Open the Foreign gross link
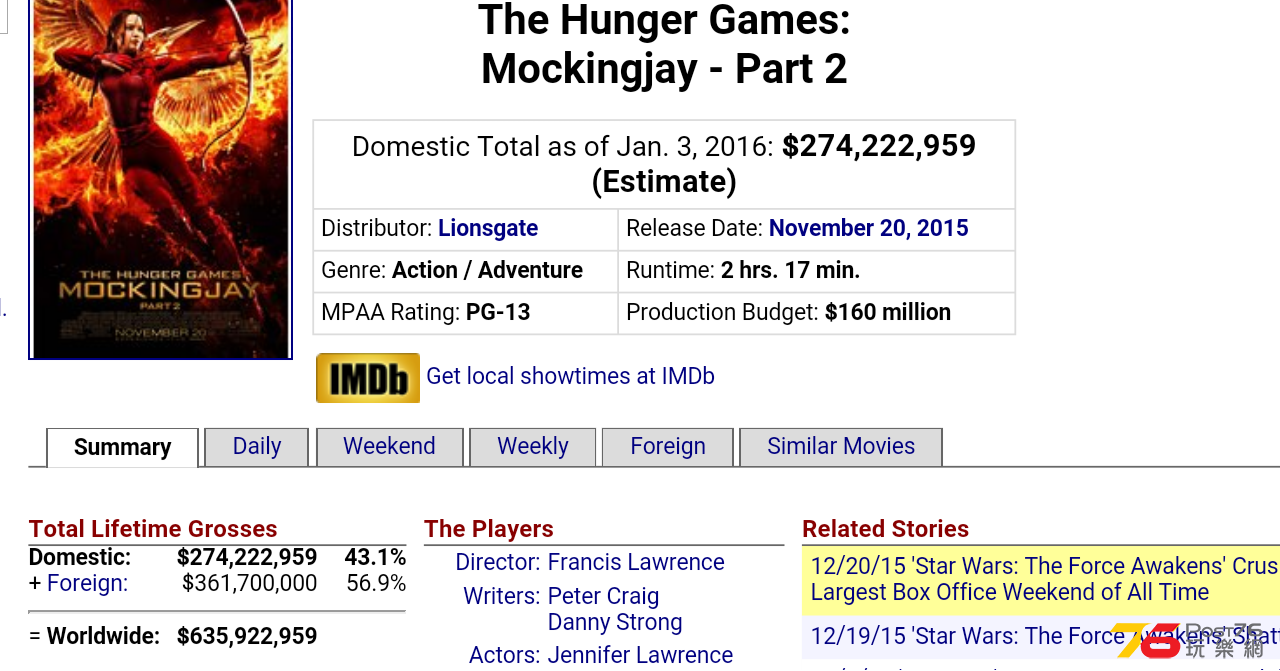 pyautogui.click(x=87, y=583)
